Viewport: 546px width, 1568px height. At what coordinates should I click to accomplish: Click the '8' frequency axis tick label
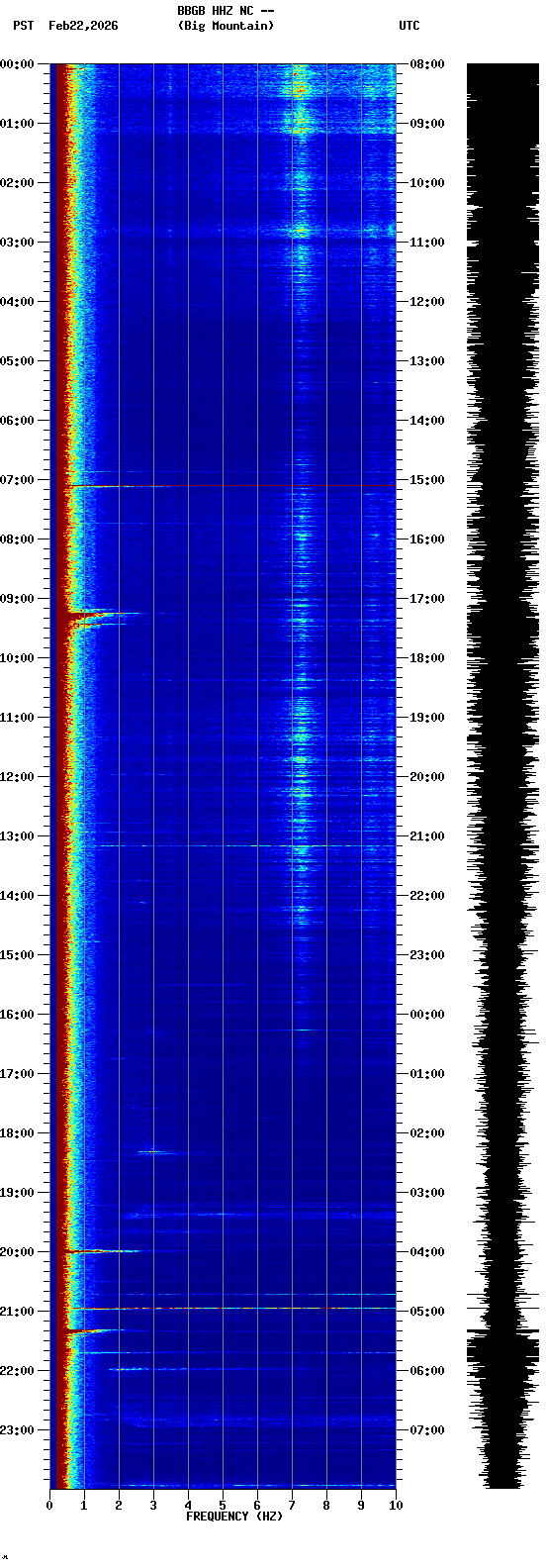tap(326, 1506)
